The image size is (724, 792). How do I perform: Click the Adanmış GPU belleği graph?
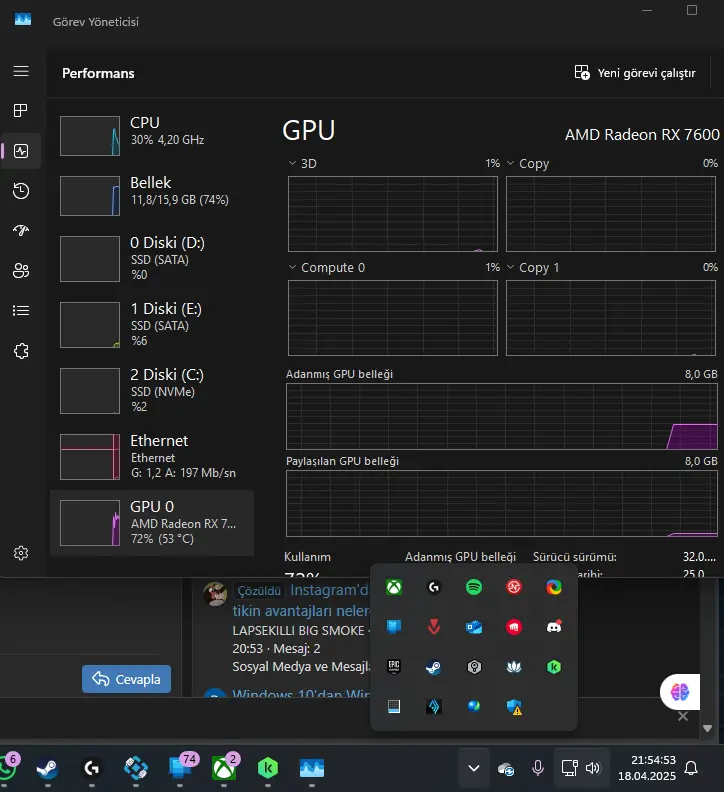click(502, 416)
